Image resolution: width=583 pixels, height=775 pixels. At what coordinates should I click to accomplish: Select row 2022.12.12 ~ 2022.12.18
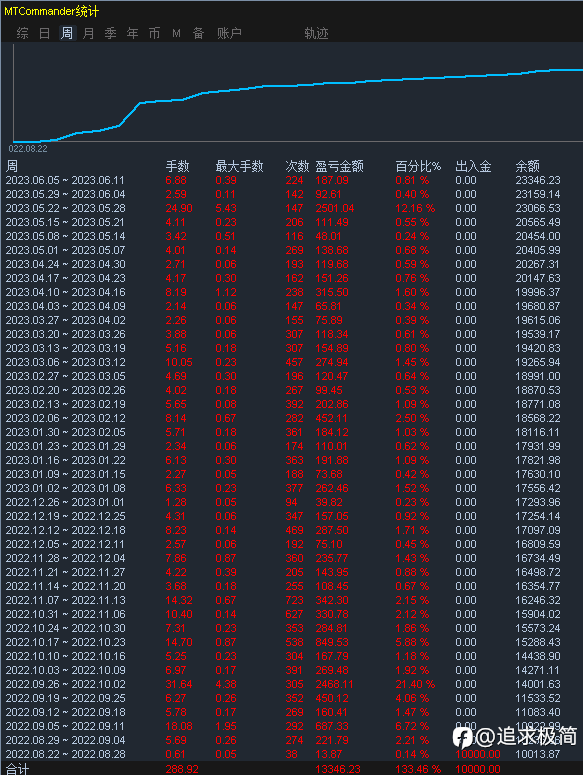292,530
